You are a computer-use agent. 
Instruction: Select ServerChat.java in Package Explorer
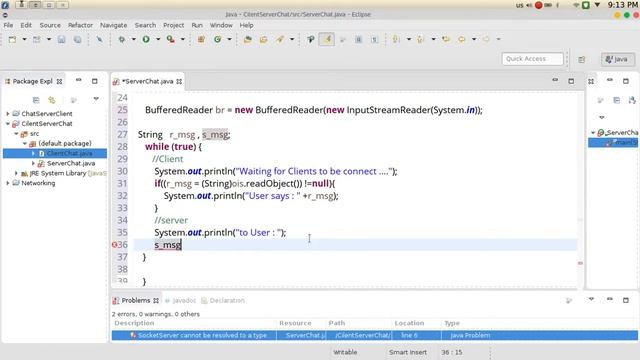(71, 163)
